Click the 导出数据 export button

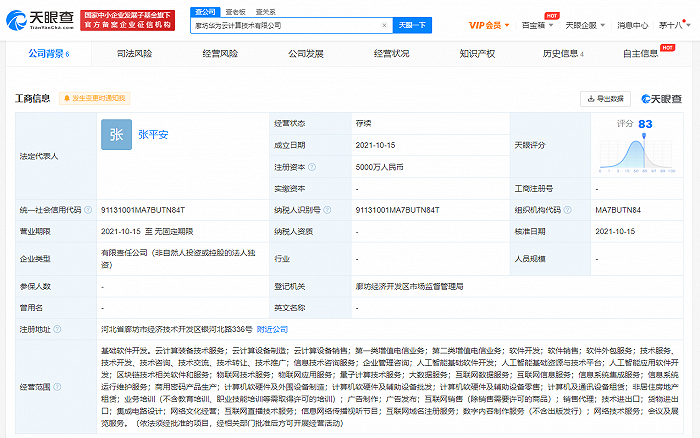click(606, 98)
